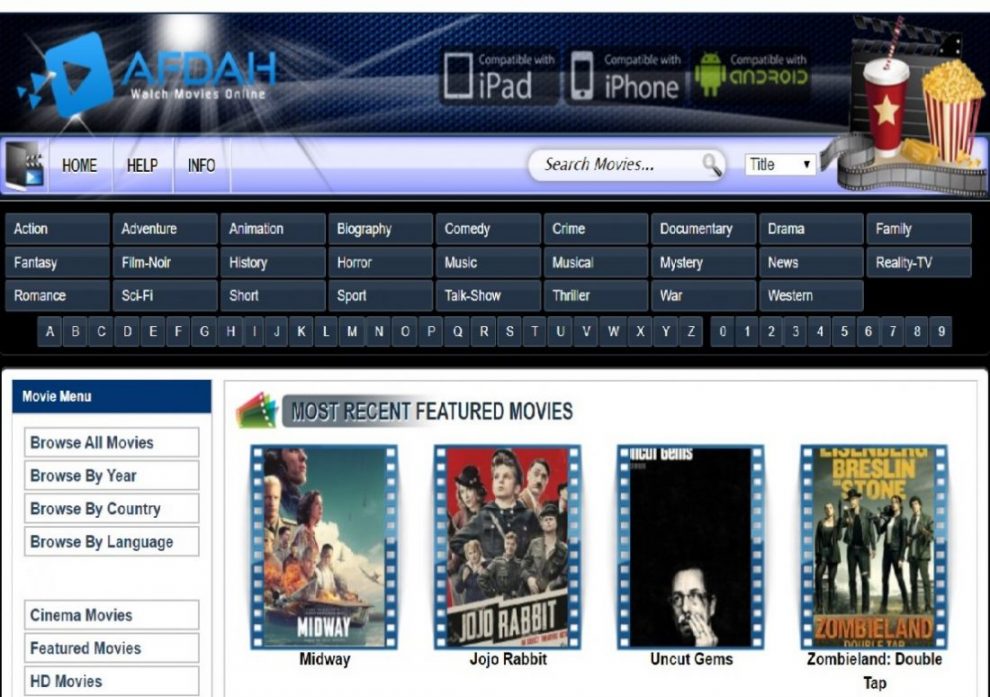This screenshot has width=990, height=697.
Task: Click Browse By Country link
Action: pos(112,508)
